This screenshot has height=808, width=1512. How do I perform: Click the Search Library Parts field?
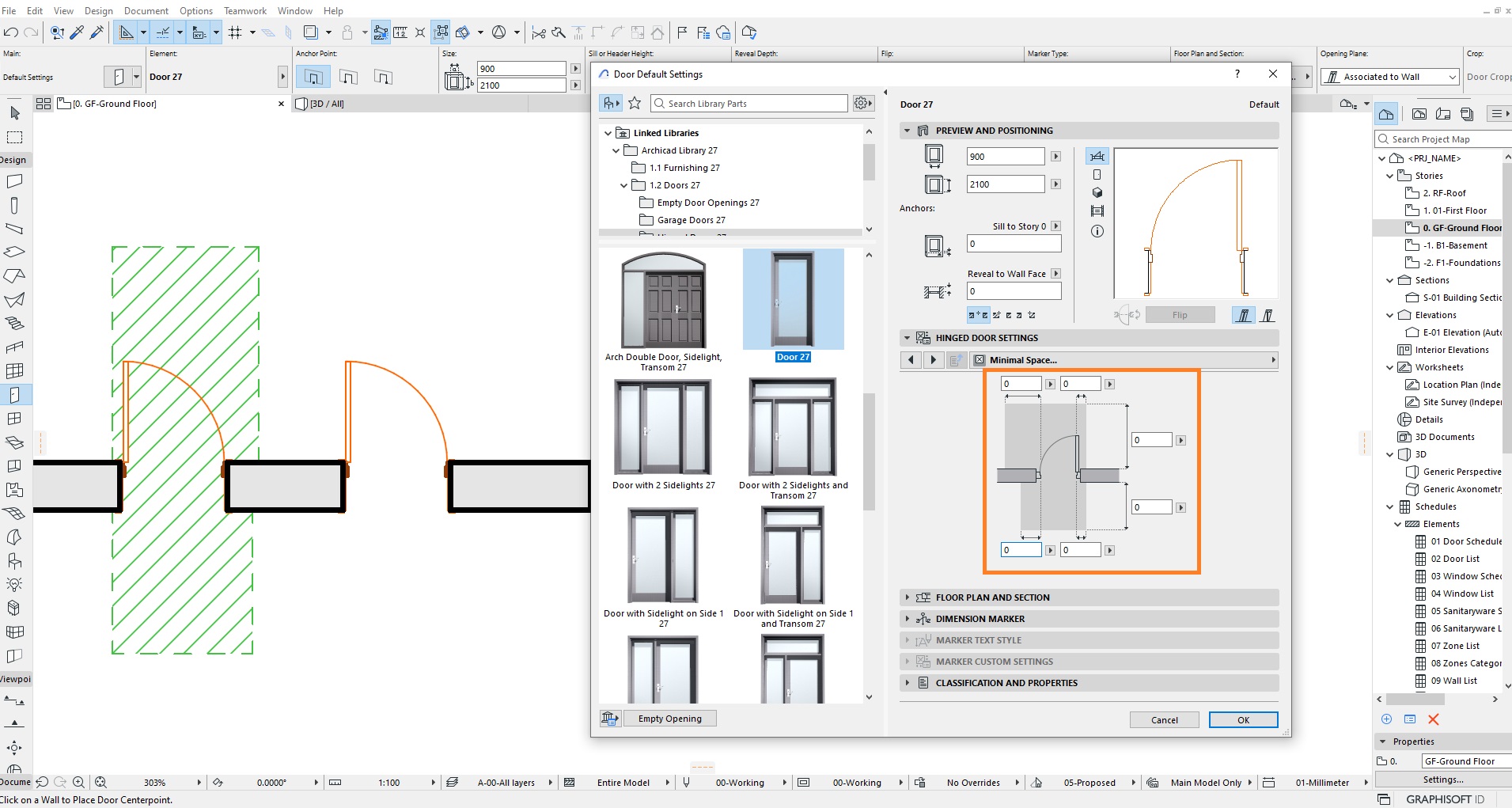tap(748, 103)
